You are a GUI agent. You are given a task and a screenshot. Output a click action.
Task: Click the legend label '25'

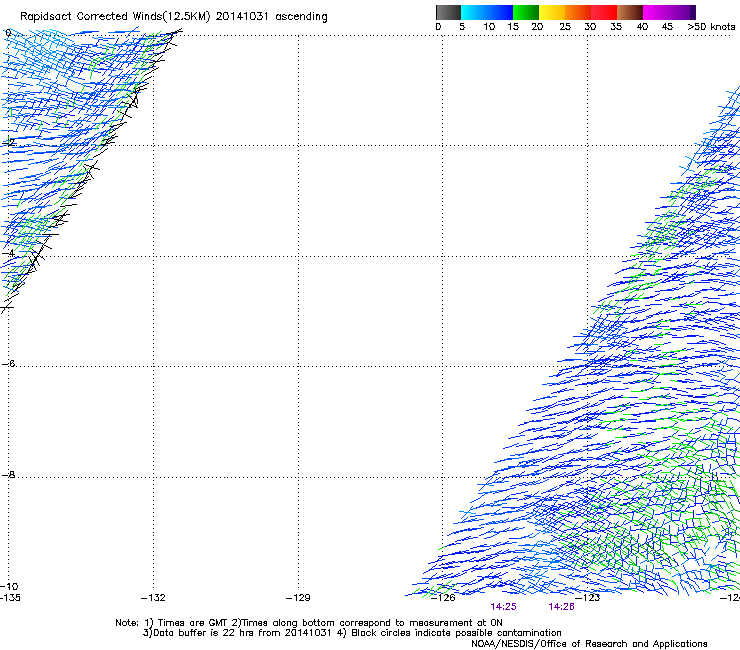(x=565, y=27)
